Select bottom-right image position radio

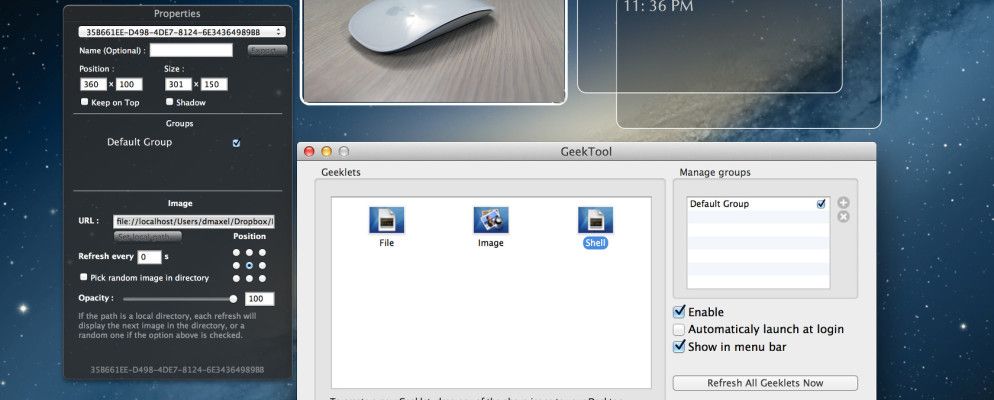click(x=262, y=278)
